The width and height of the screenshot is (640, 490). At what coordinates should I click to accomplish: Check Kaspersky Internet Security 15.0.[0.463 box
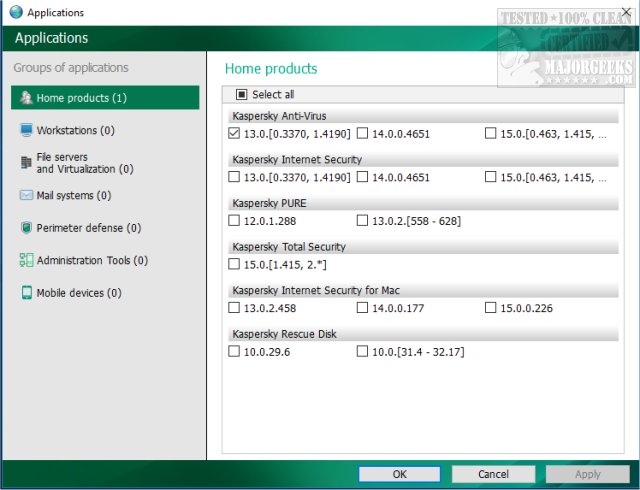[490, 177]
